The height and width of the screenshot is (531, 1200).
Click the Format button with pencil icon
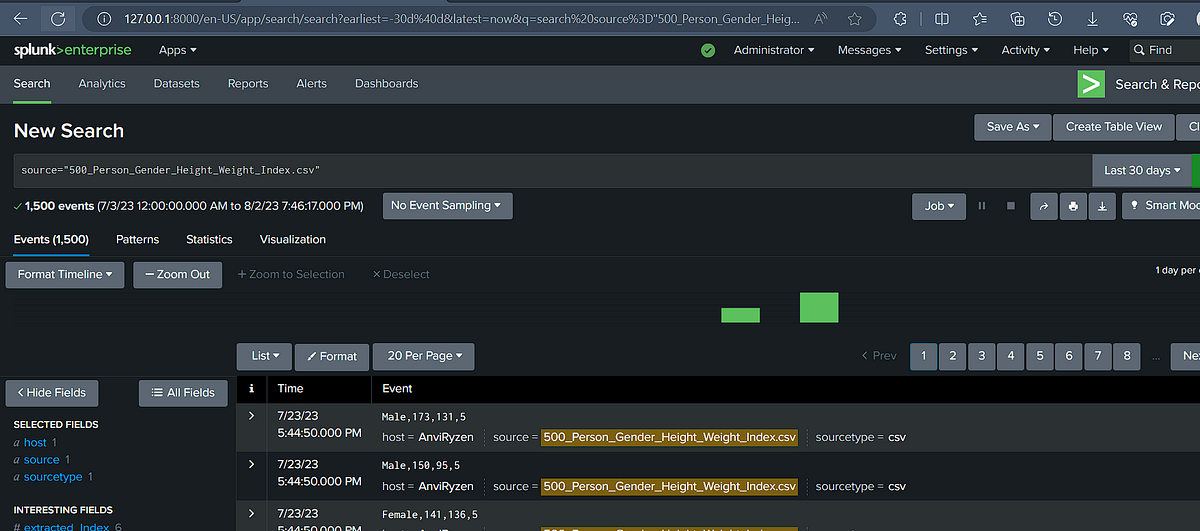[x=331, y=356]
